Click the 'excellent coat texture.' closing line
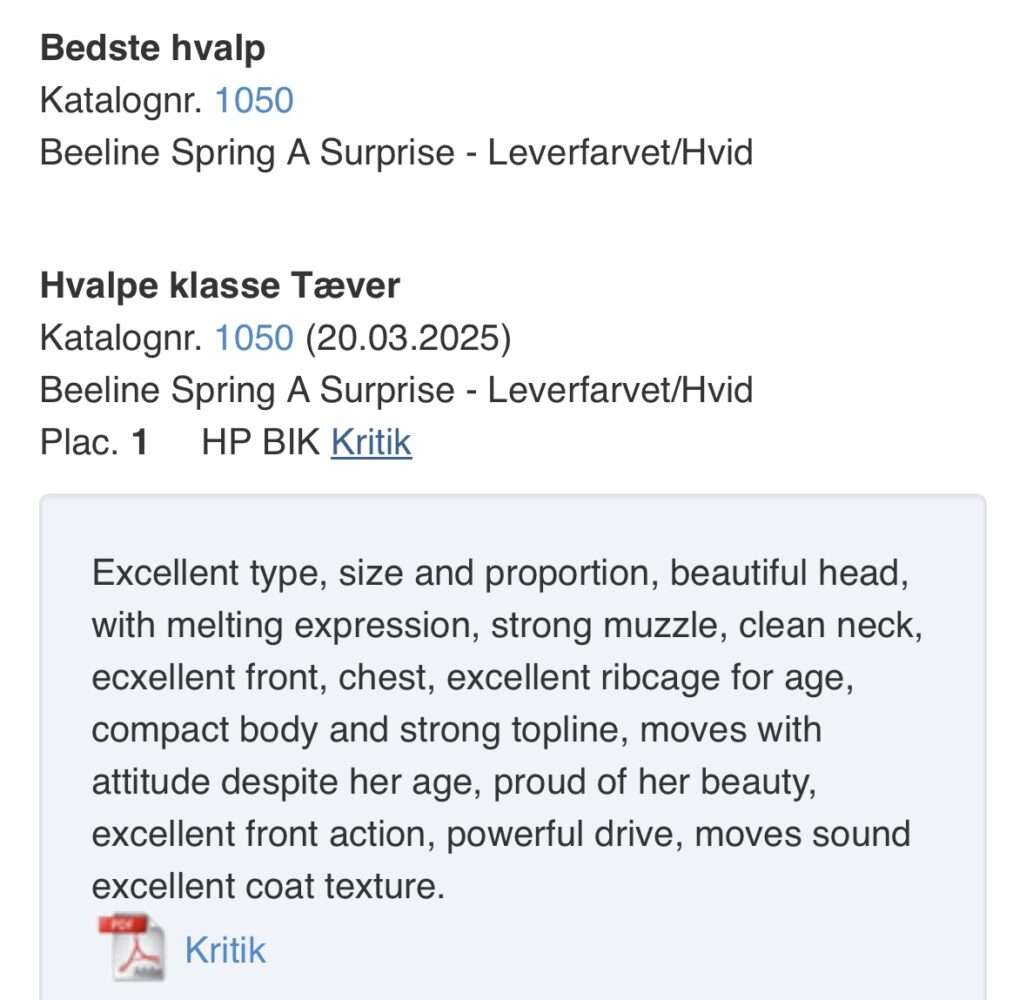The height and width of the screenshot is (1000, 1026). click(x=268, y=886)
